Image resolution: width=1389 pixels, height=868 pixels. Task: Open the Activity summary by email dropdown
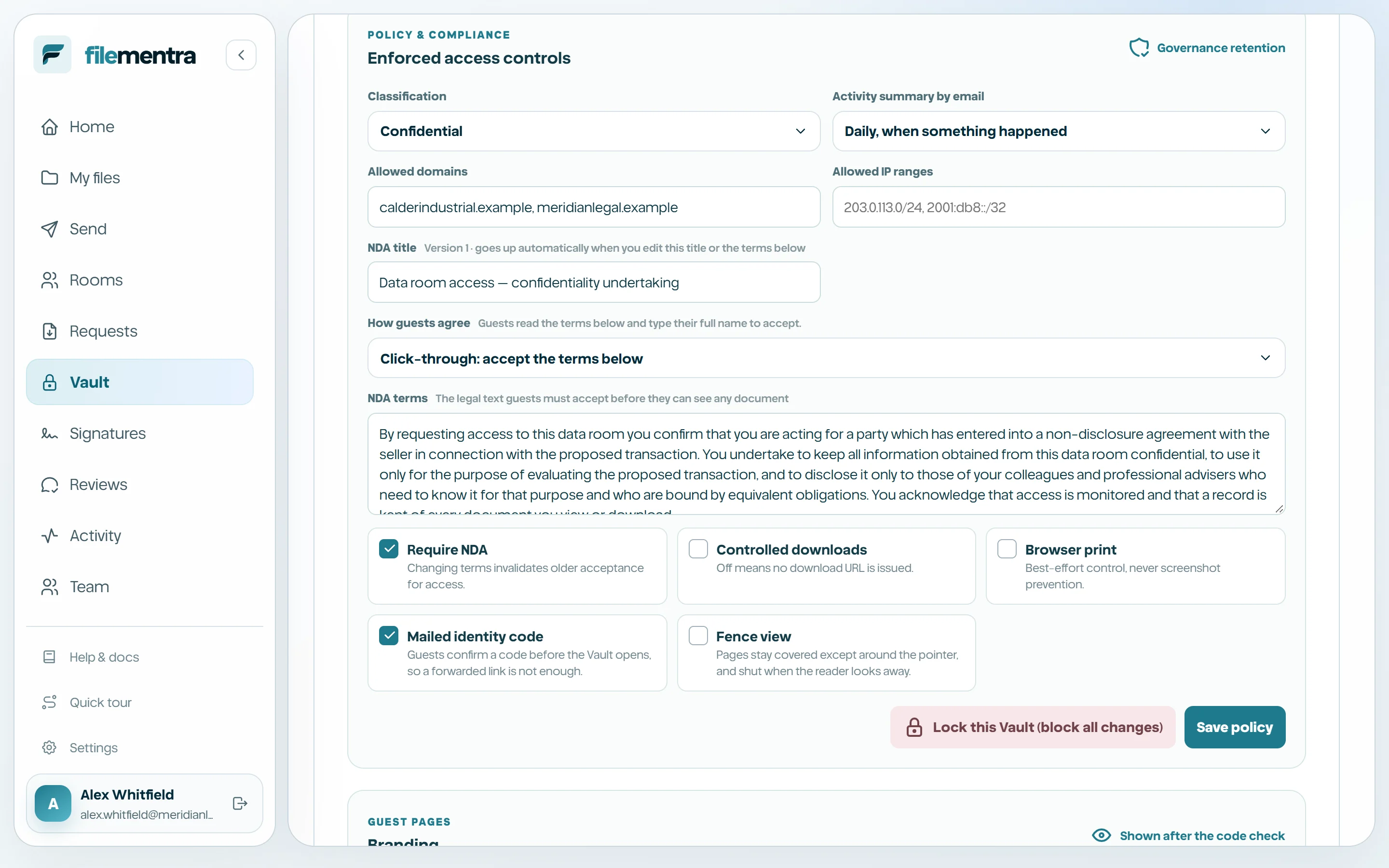(1059, 132)
